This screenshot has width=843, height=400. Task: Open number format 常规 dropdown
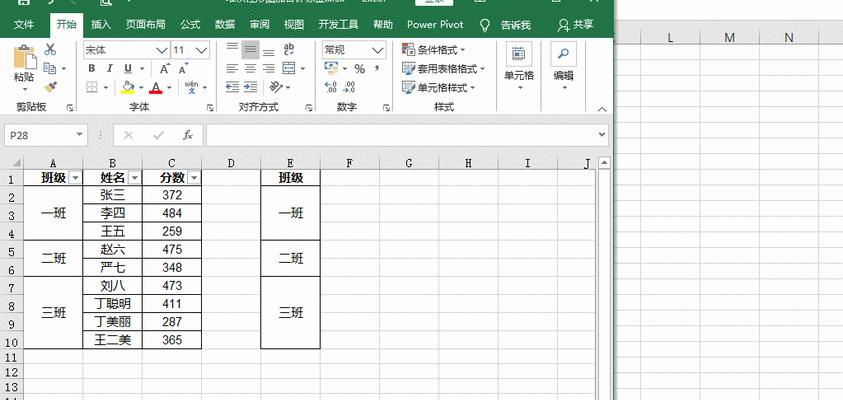(379, 51)
